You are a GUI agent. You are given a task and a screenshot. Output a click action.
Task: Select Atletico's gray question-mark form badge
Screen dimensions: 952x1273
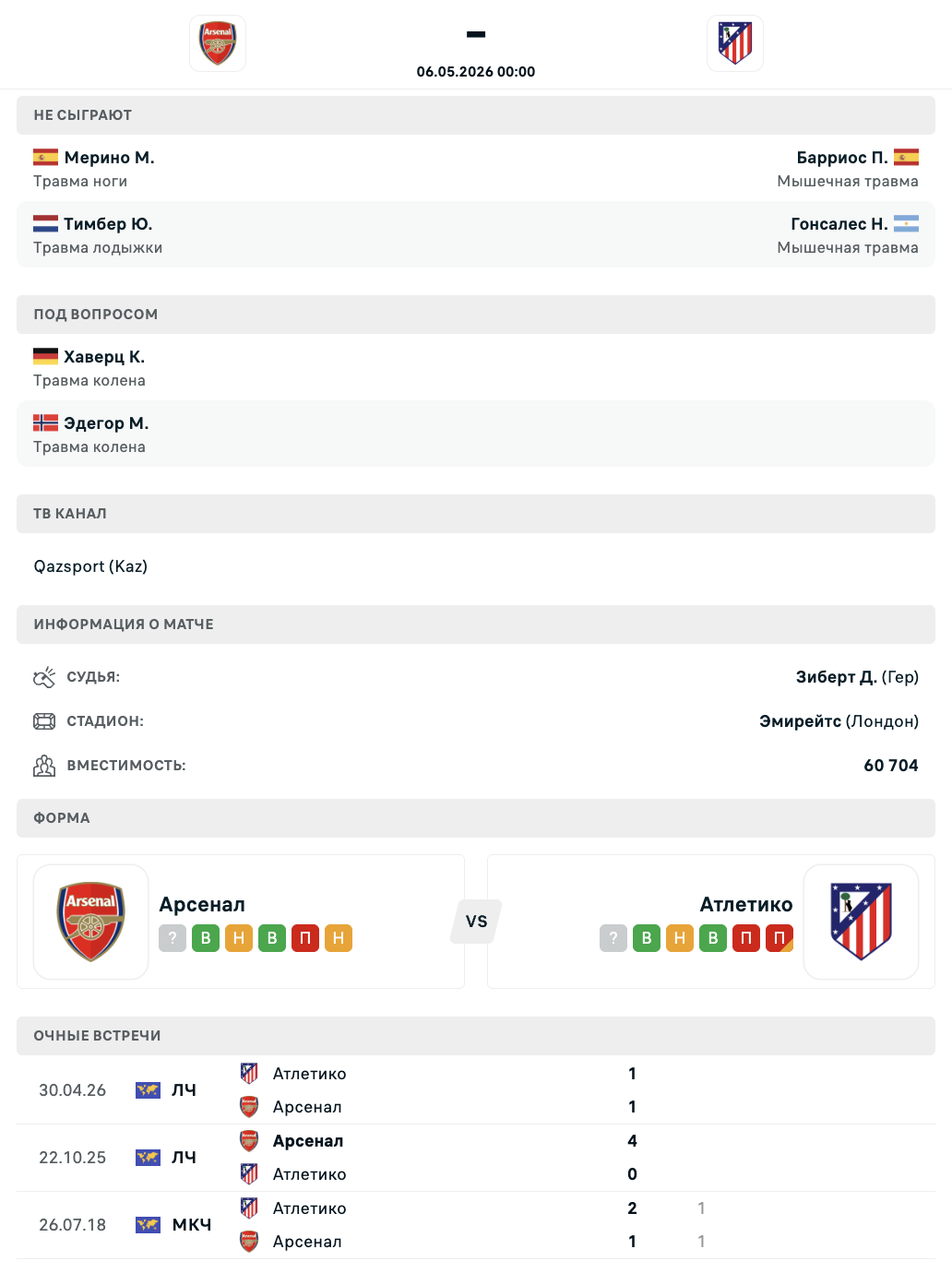[x=613, y=938]
